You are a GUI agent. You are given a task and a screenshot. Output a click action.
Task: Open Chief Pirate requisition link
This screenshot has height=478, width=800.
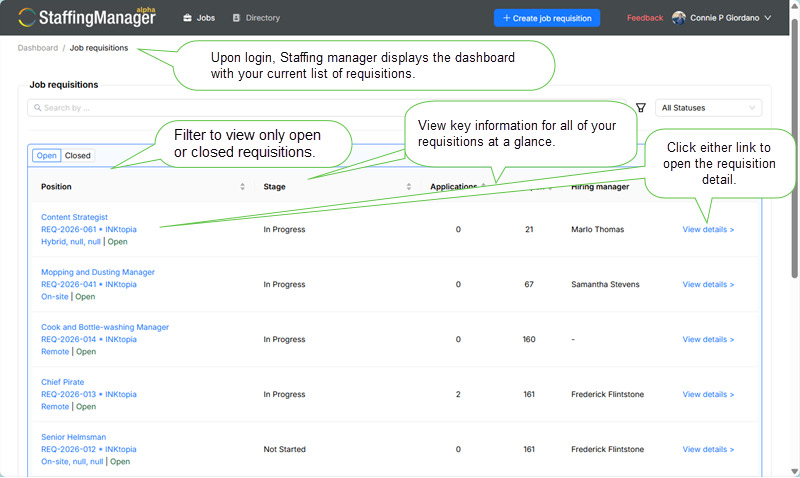(x=63, y=382)
